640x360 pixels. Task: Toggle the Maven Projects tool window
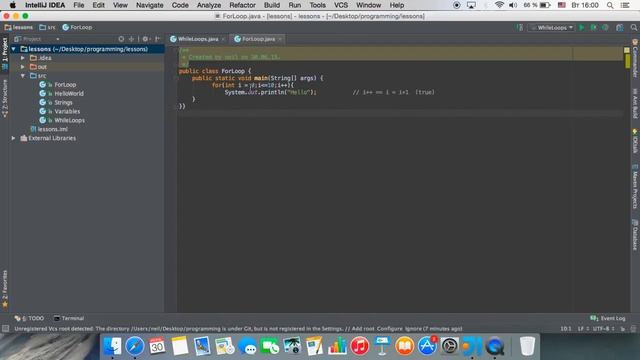635,187
